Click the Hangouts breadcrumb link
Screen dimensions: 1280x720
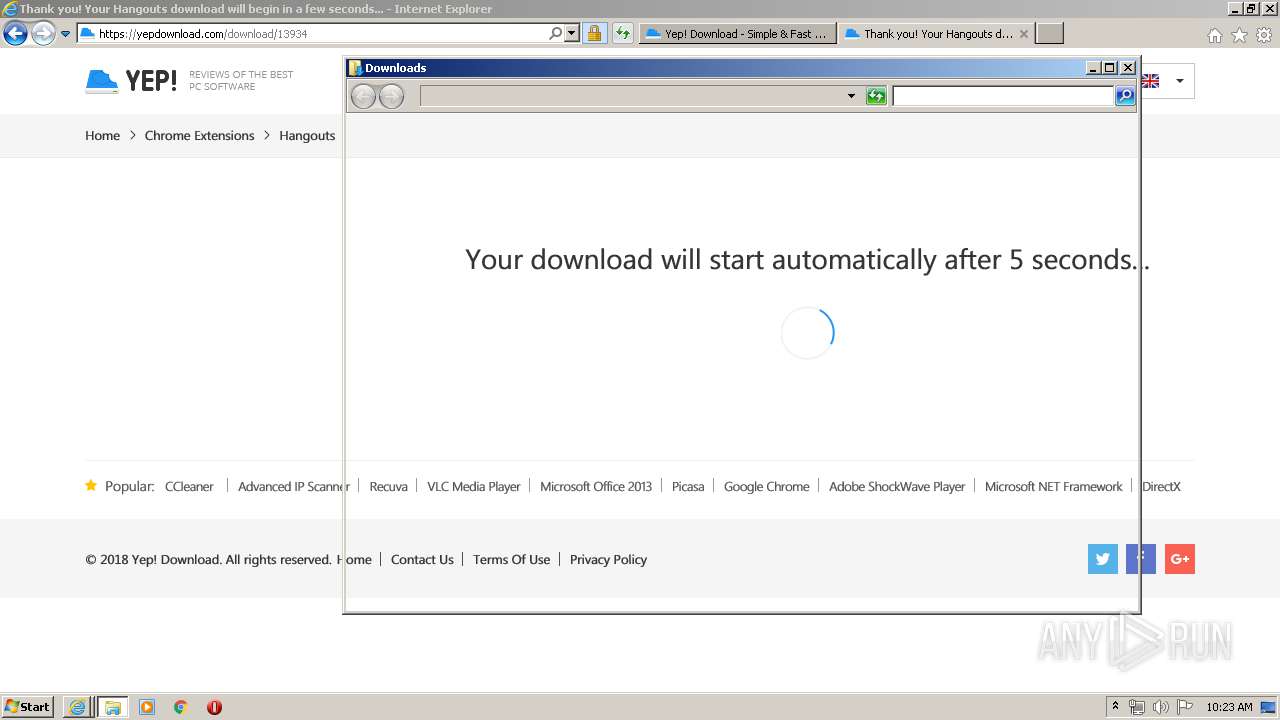(307, 135)
